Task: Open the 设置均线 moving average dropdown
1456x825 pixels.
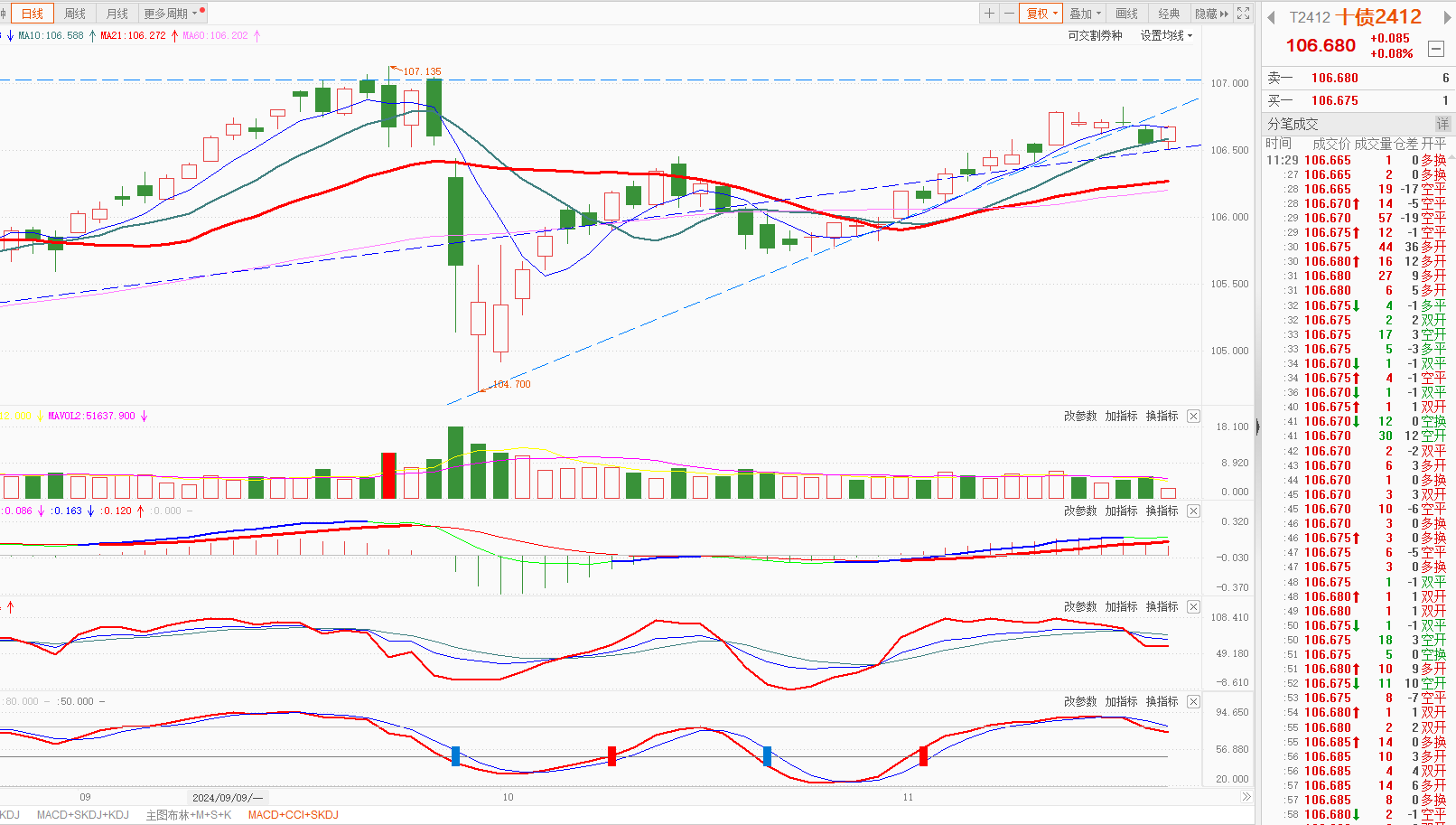Action: [x=1166, y=36]
